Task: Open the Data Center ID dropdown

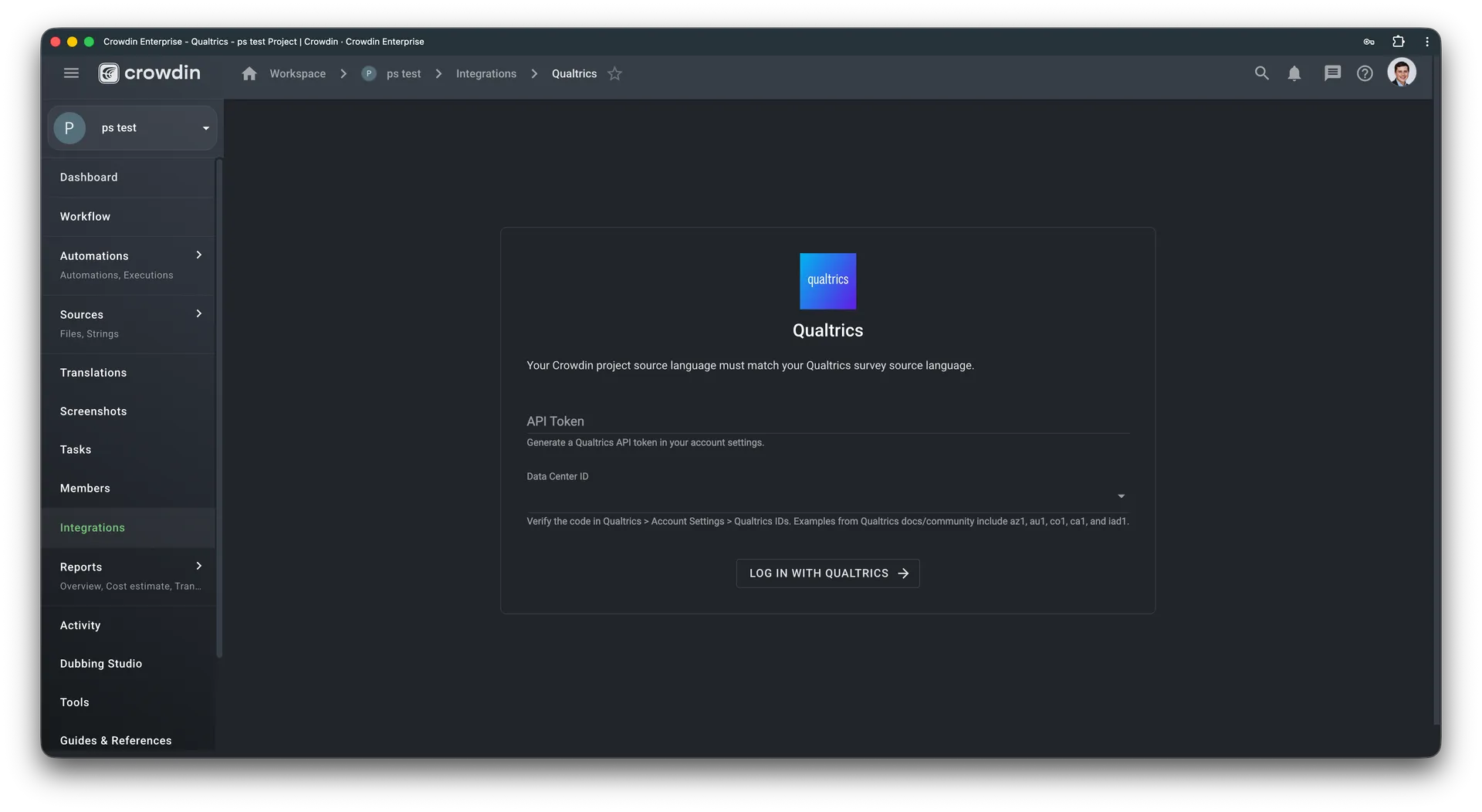Action: coord(1121,496)
